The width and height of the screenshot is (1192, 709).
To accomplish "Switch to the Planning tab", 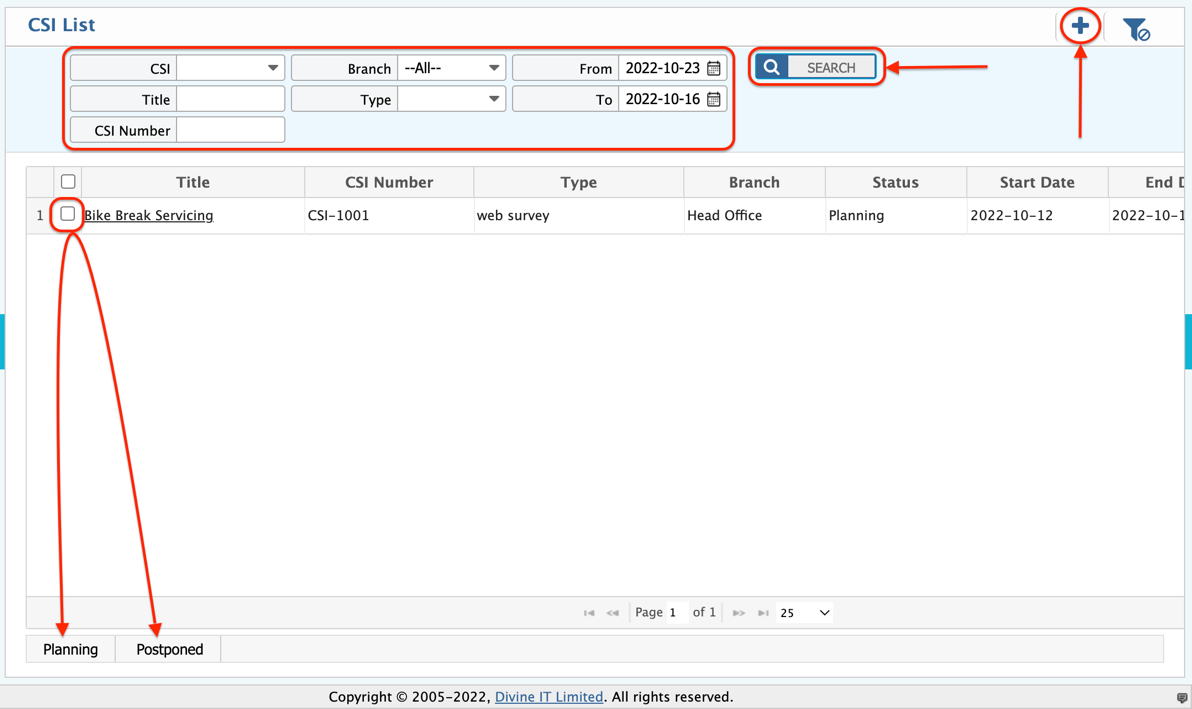I will pyautogui.click(x=69, y=649).
